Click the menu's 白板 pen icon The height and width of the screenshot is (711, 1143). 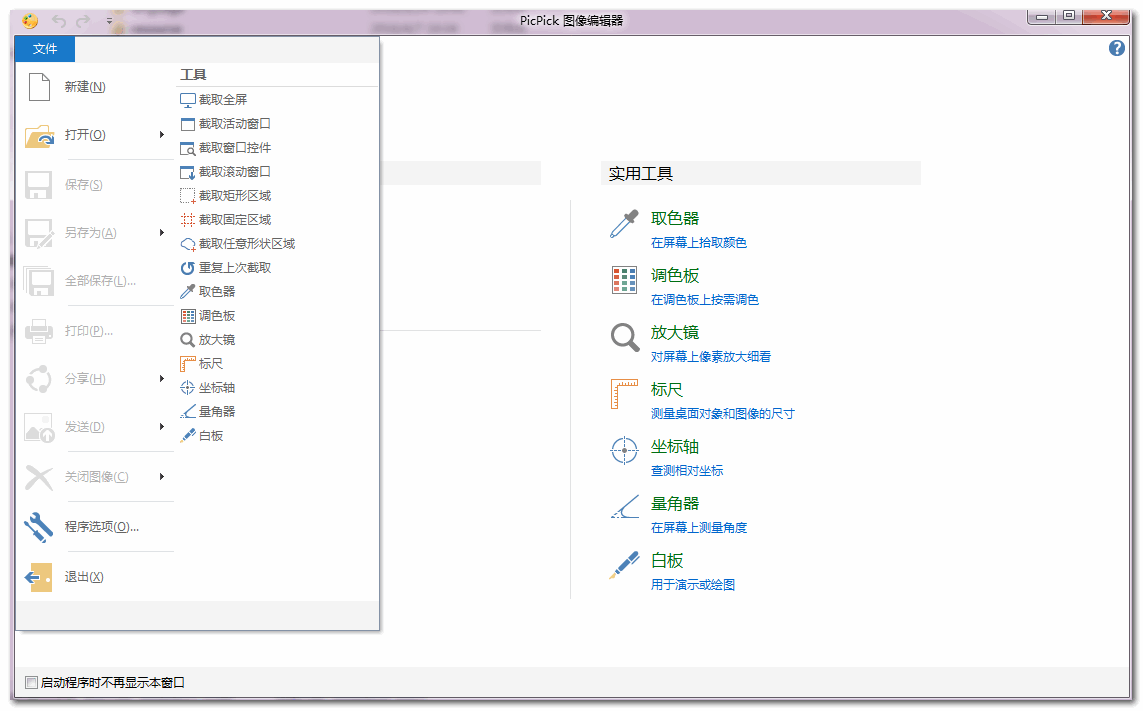click(187, 436)
